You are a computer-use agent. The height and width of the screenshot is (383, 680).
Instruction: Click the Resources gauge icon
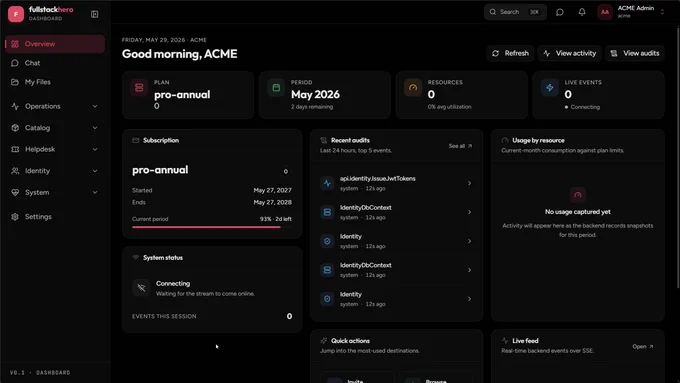tap(413, 88)
